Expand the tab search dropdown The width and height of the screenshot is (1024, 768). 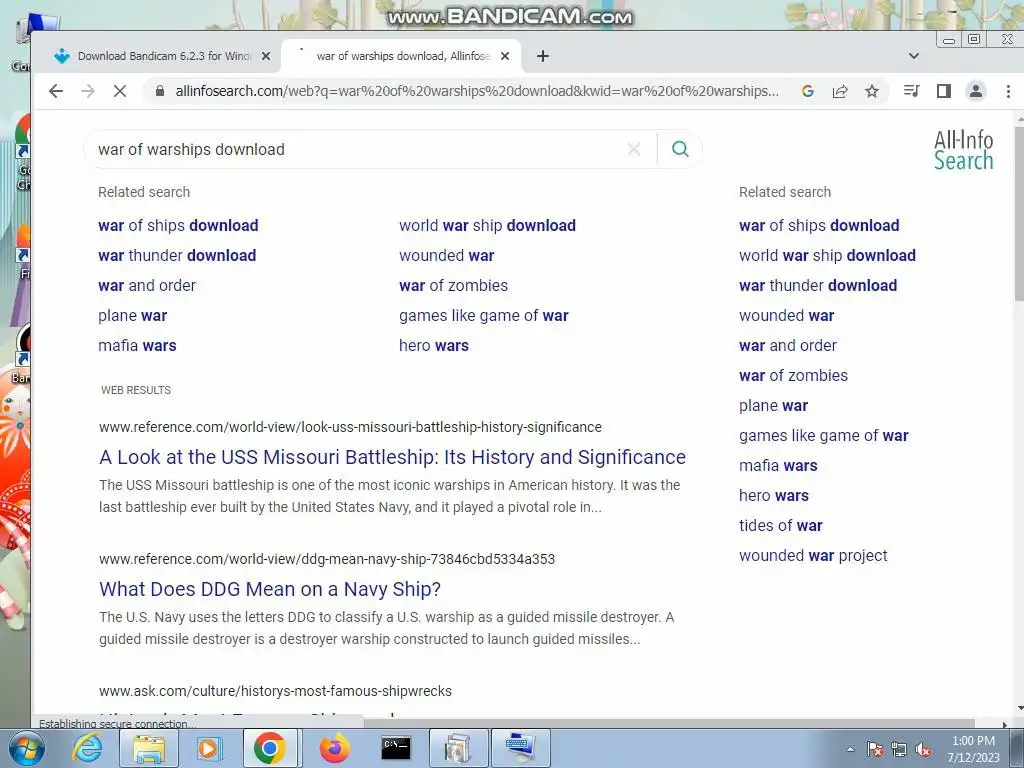point(914,56)
